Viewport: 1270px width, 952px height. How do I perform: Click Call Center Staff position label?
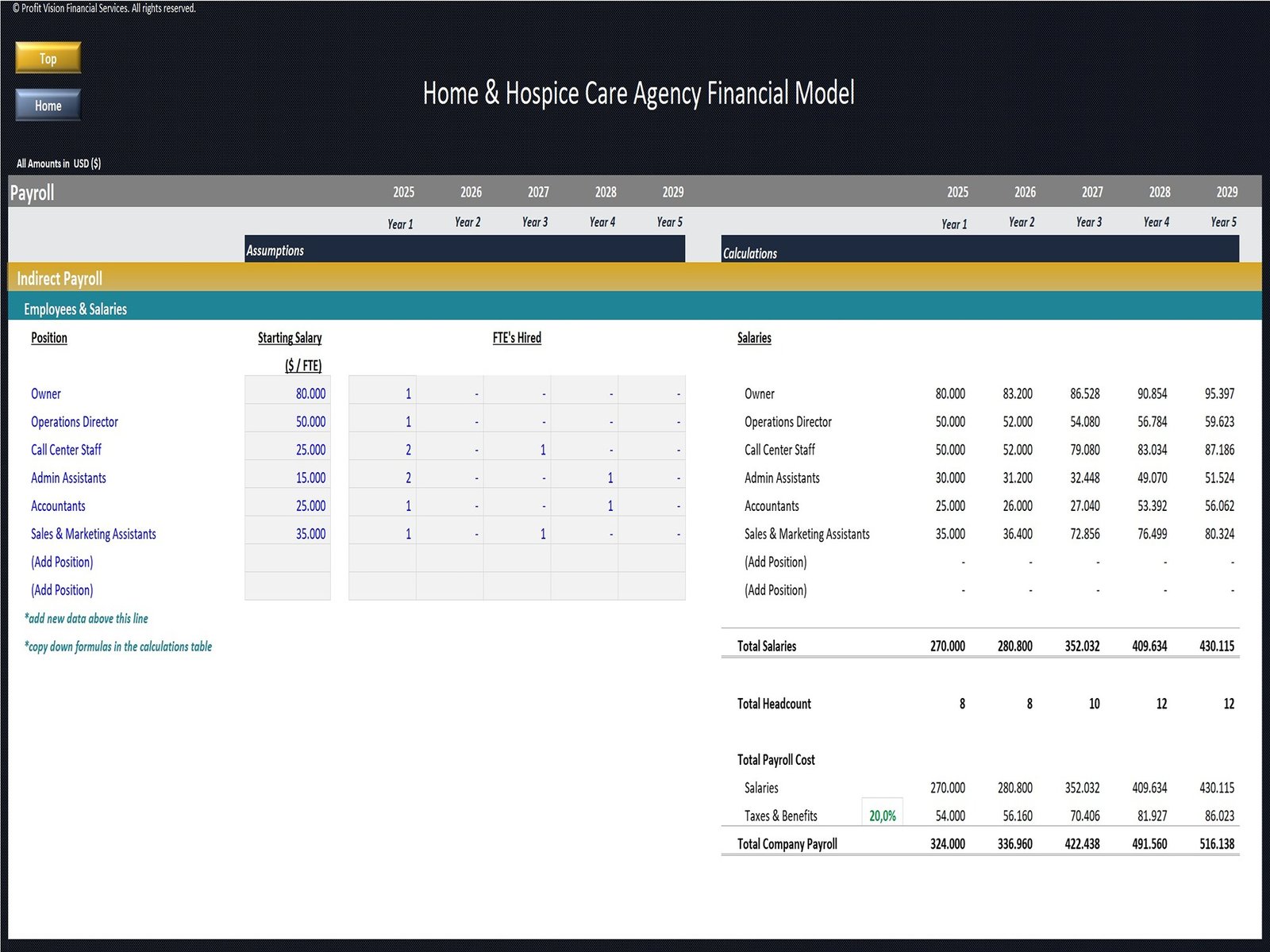click(66, 450)
